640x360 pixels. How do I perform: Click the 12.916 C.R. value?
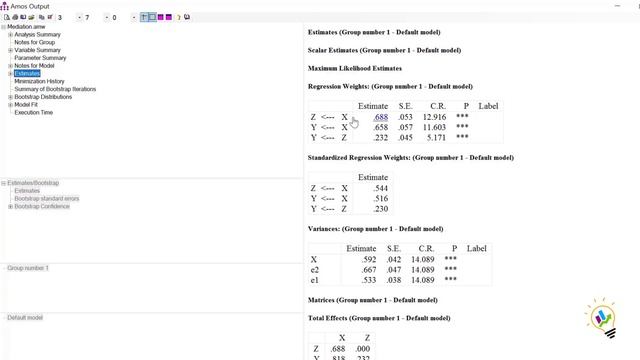[x=434, y=117]
